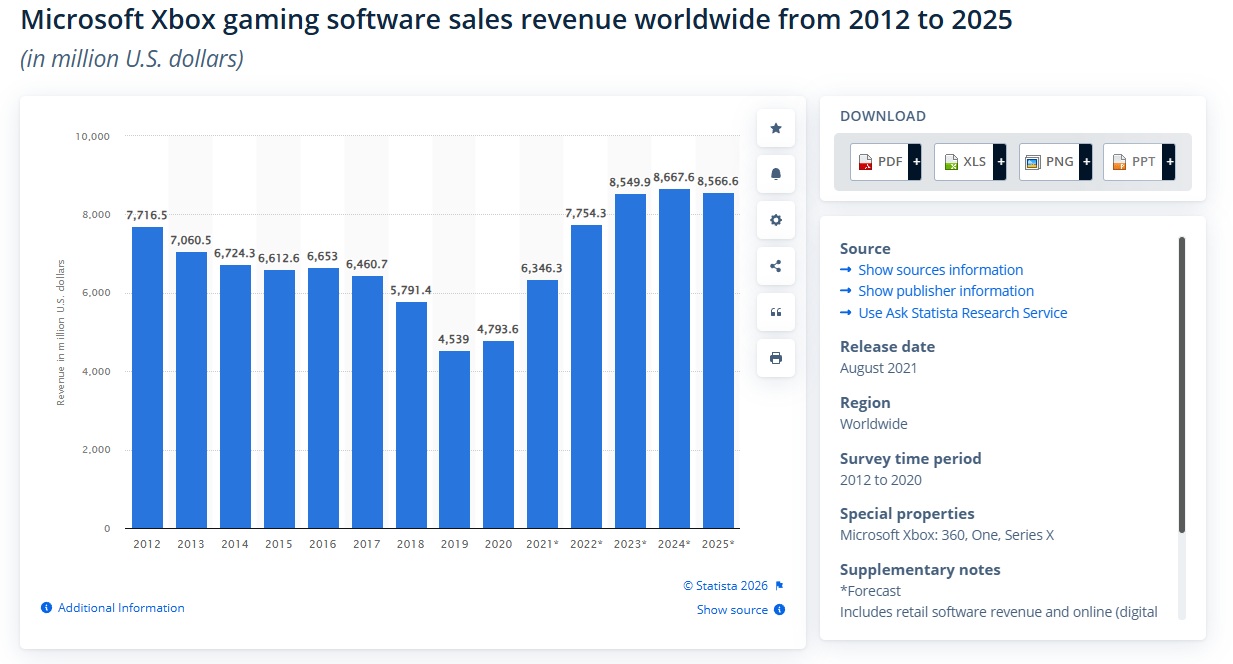Click the 2022* forecast bar
The width and height of the screenshot is (1233, 664).
tap(586, 376)
